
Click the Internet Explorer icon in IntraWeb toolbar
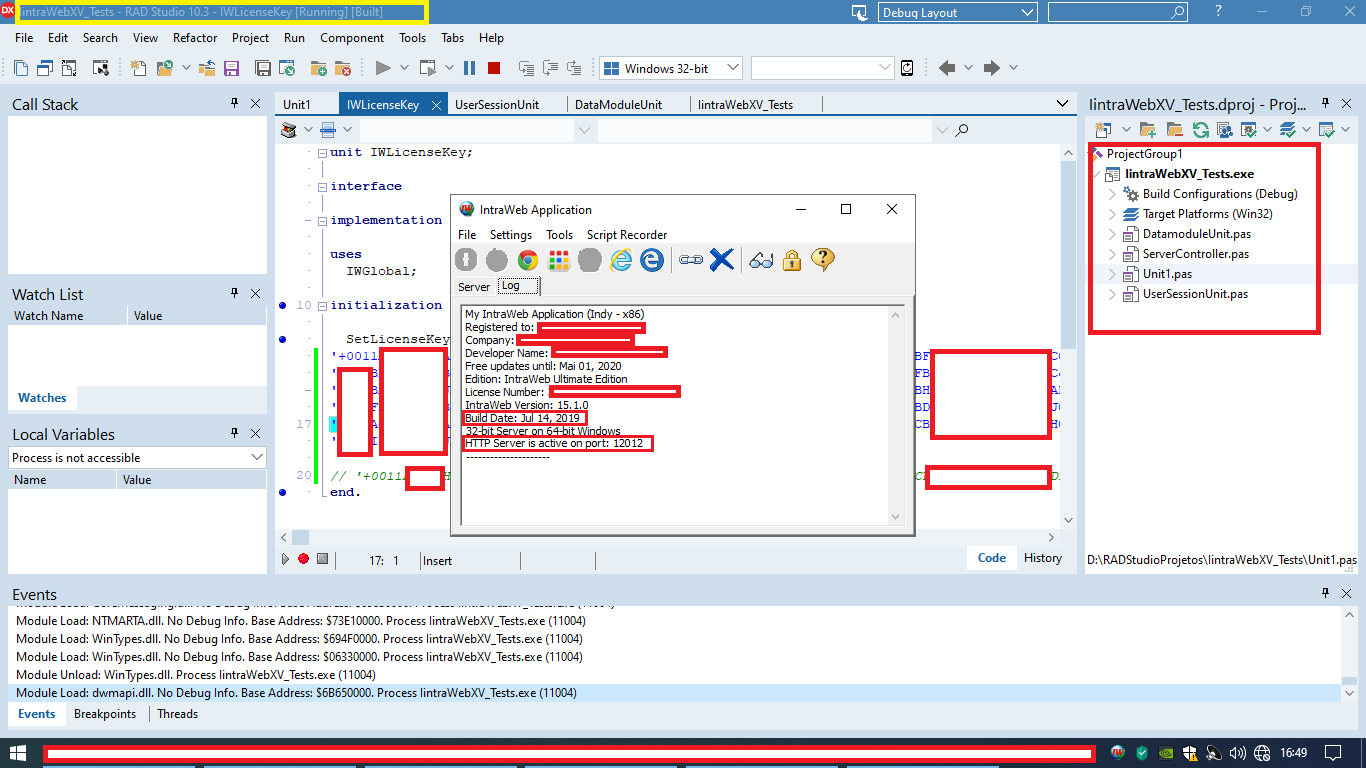[621, 260]
